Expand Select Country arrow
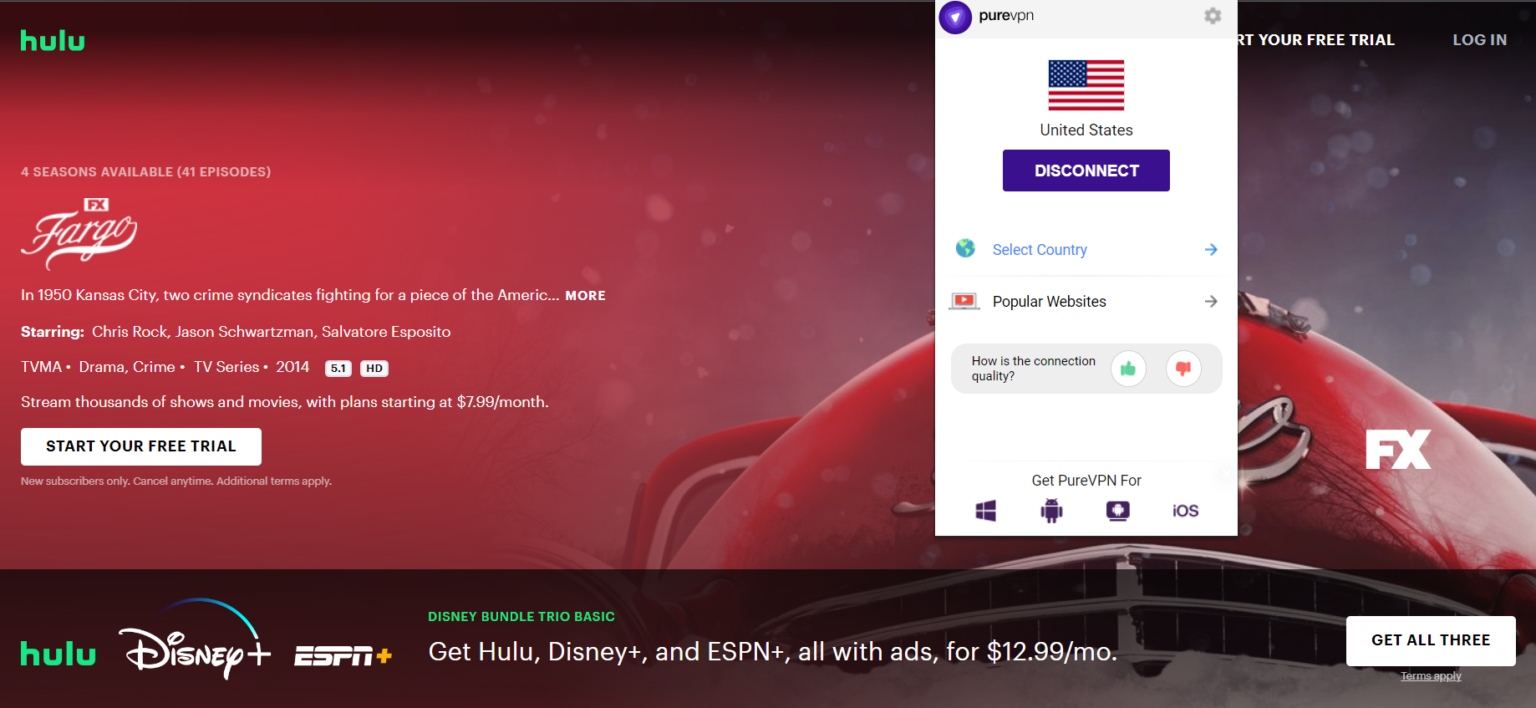Image resolution: width=1536 pixels, height=708 pixels. click(1210, 250)
